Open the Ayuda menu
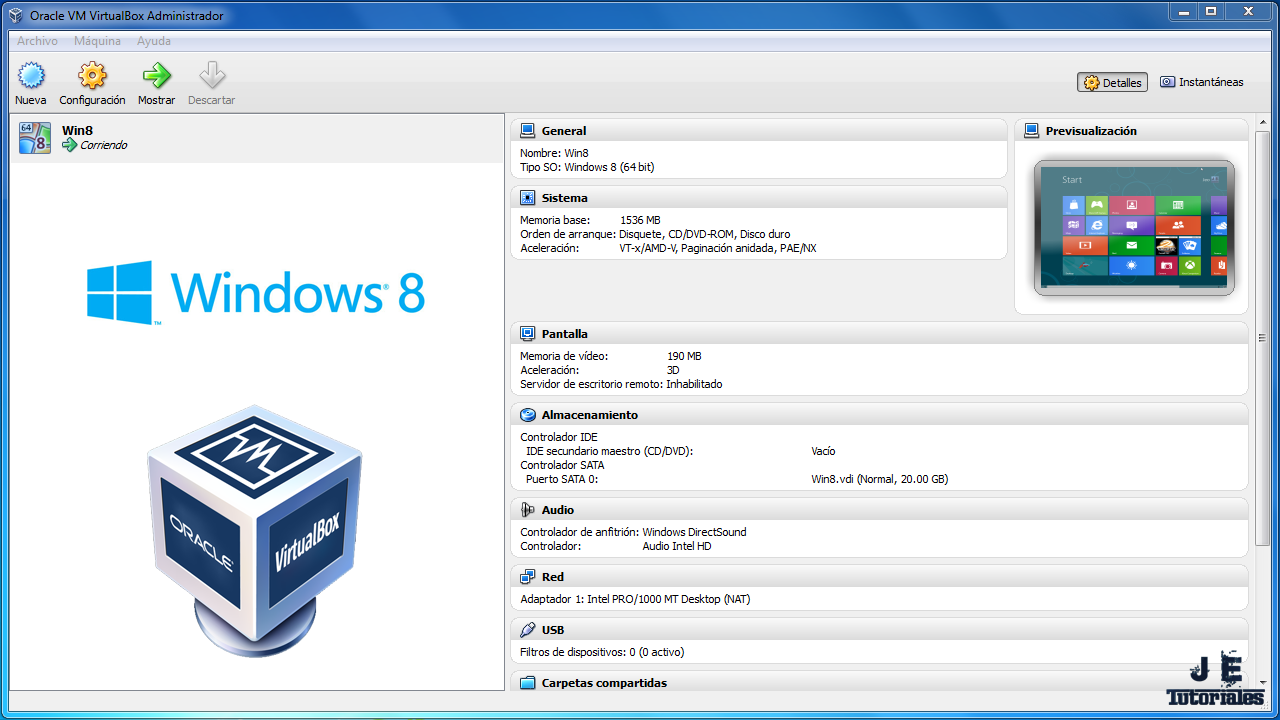The height and width of the screenshot is (720, 1280). click(x=154, y=41)
